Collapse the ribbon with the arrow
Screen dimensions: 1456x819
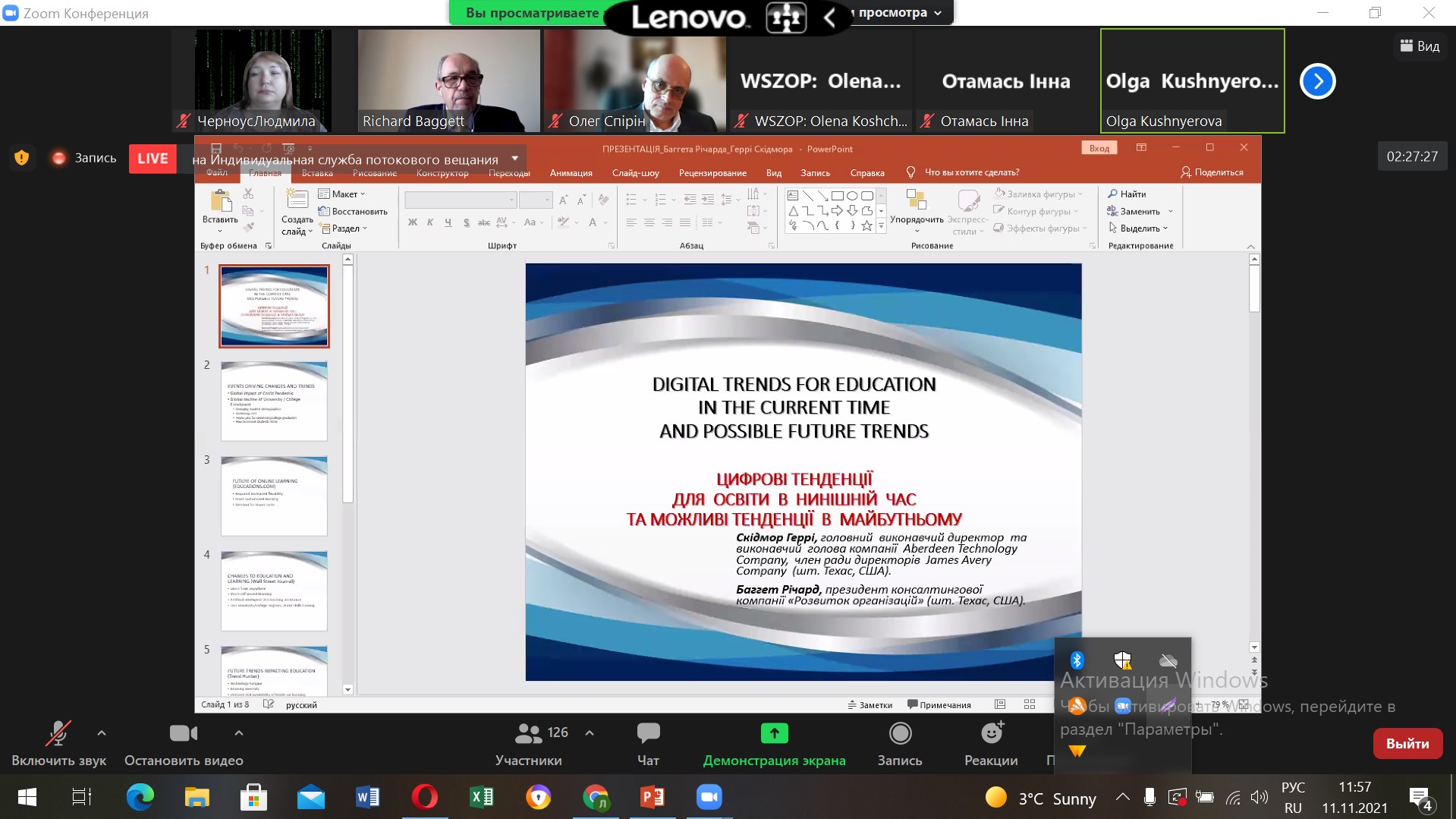coord(1251,247)
